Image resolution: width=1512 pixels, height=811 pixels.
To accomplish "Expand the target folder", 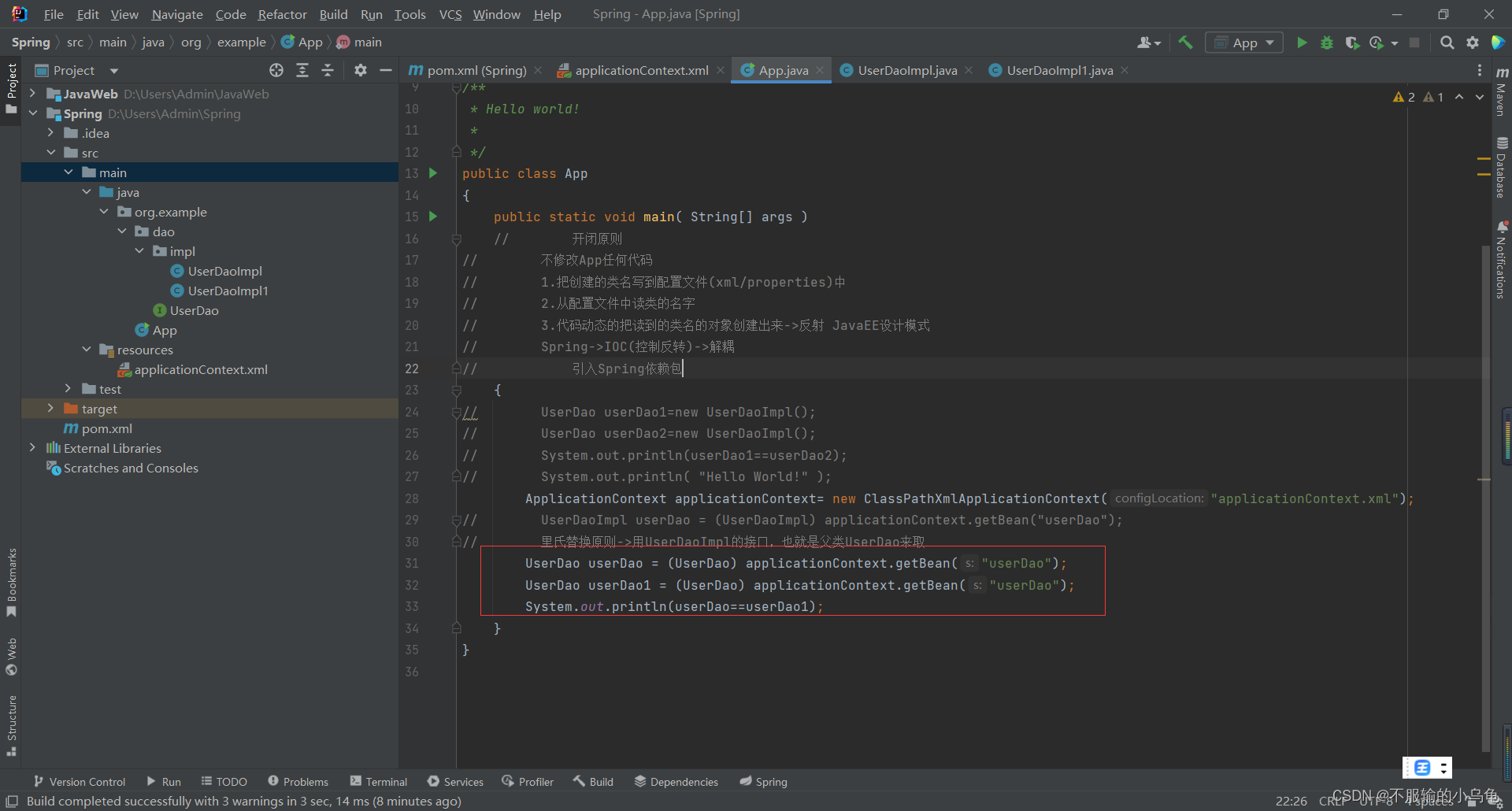I will pos(50,408).
